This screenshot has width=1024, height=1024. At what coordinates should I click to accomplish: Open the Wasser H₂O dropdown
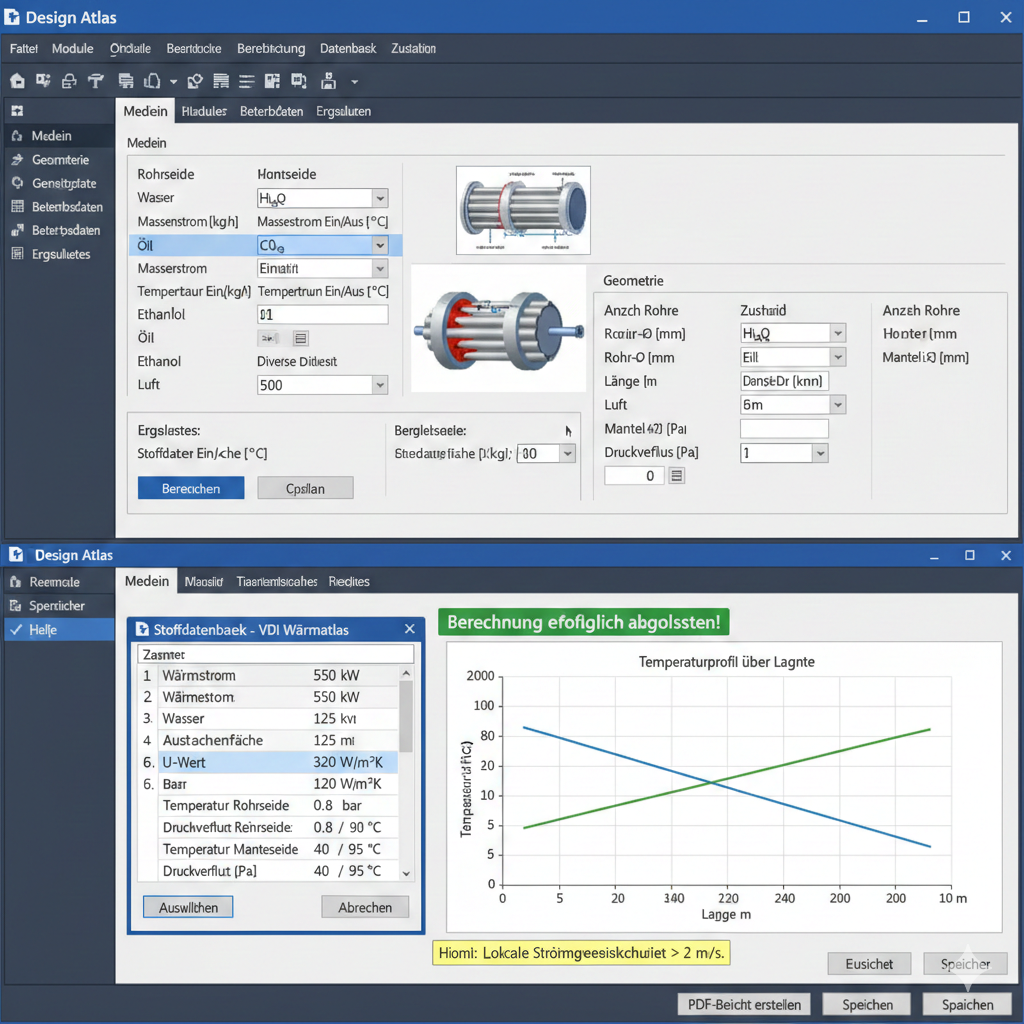(x=379, y=198)
